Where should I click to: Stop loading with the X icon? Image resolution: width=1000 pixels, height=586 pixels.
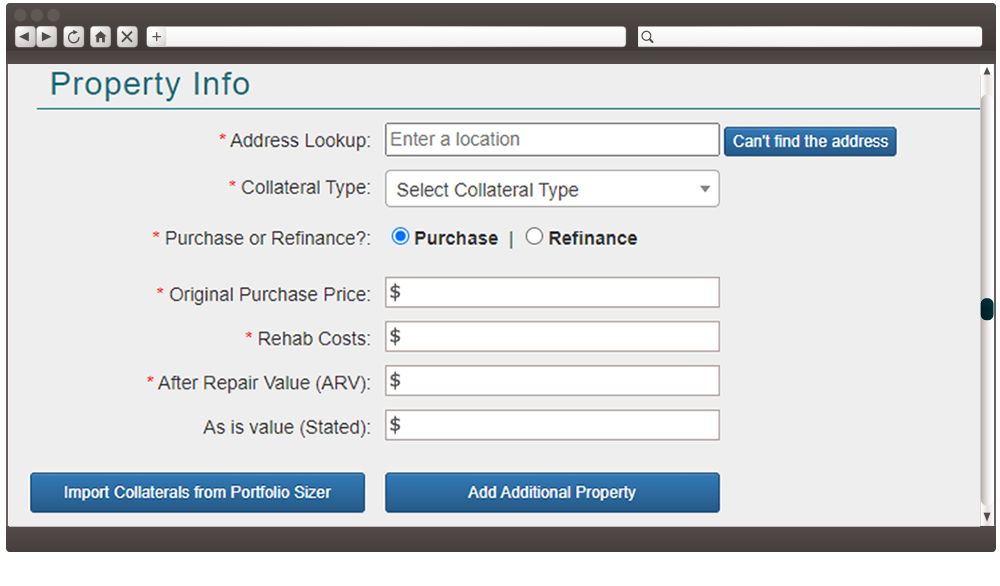coord(128,37)
